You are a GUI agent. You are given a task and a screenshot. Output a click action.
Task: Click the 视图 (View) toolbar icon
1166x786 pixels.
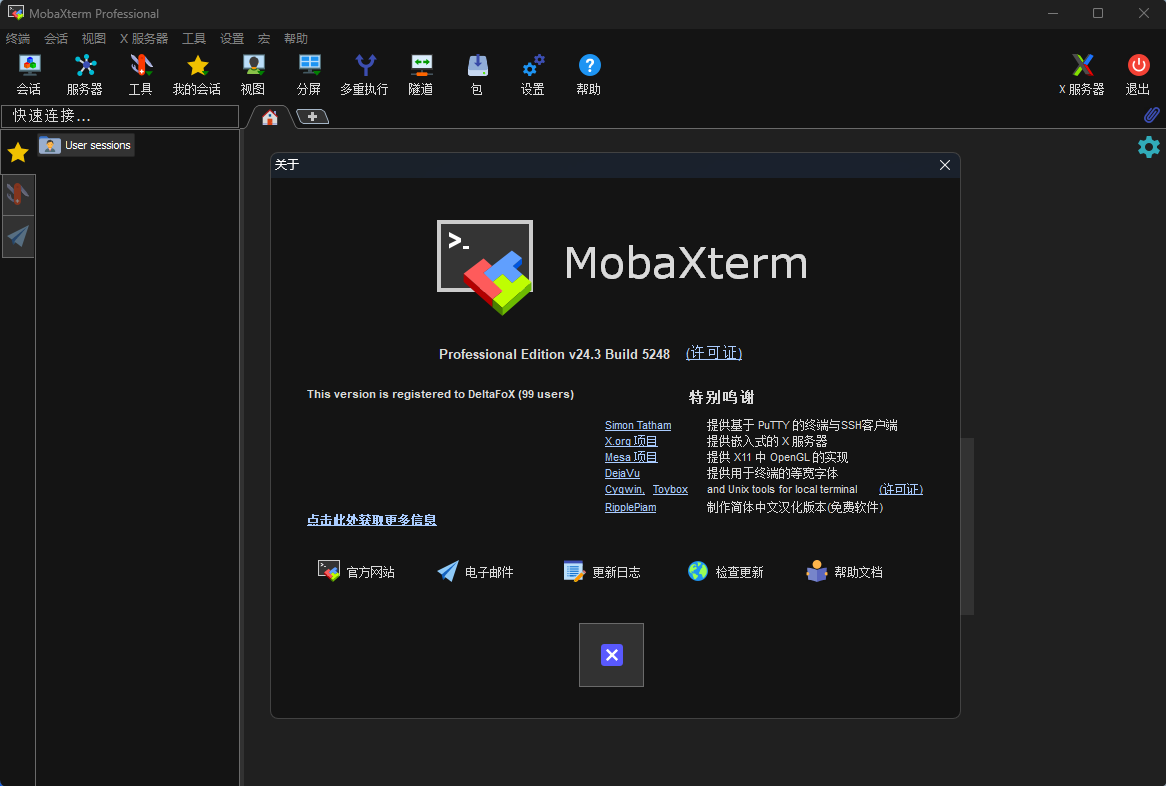pyautogui.click(x=253, y=75)
